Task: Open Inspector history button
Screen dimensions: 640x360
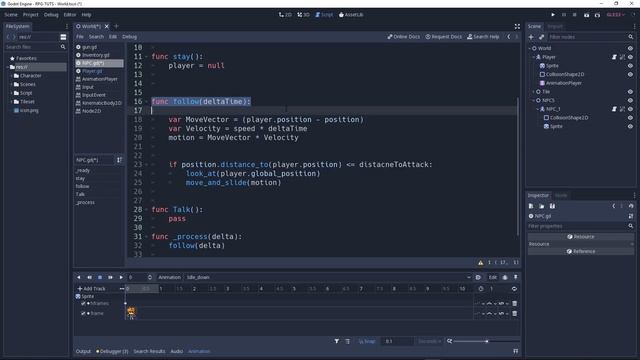Action: tap(631, 206)
